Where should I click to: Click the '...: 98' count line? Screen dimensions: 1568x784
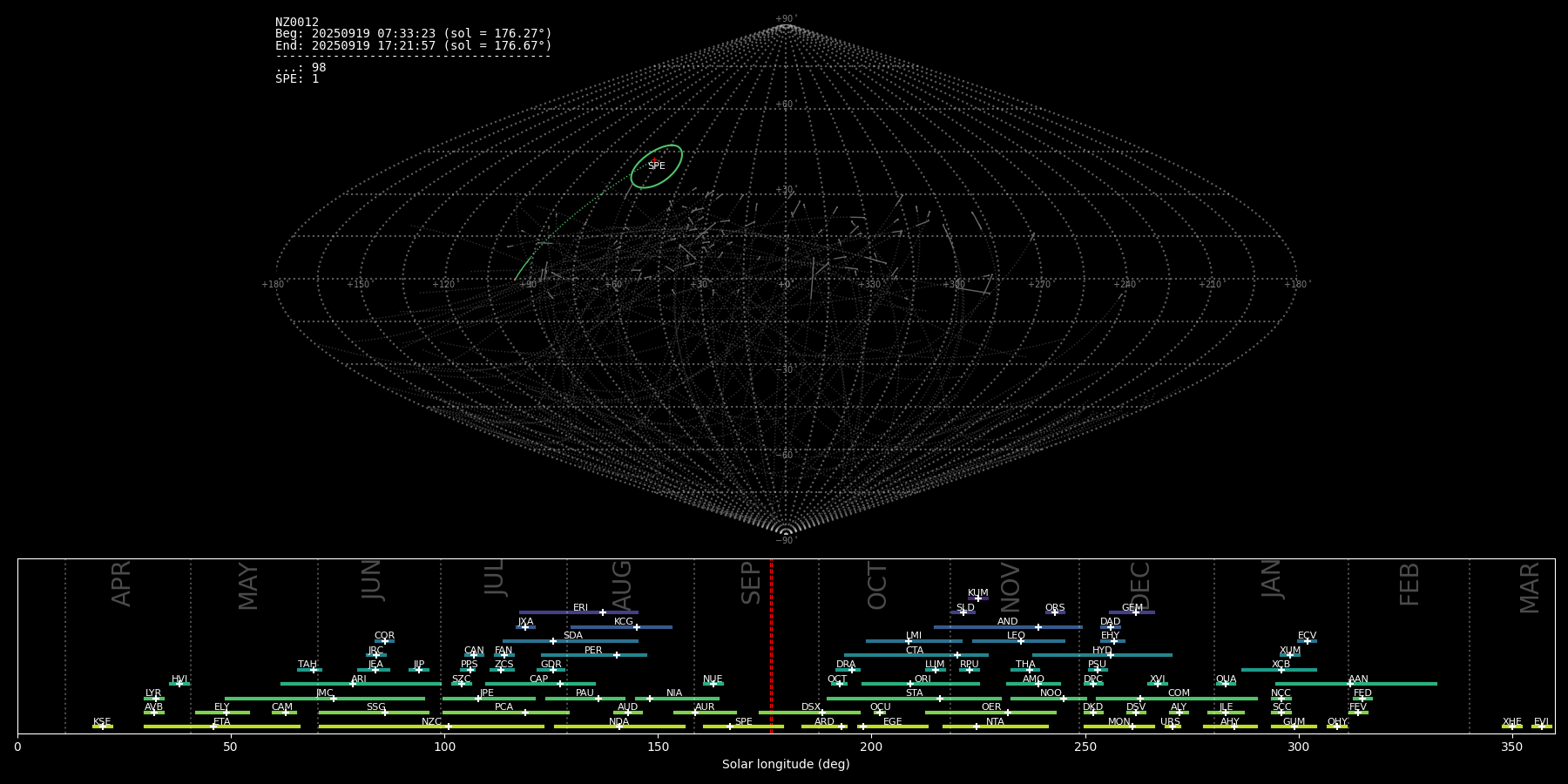(301, 68)
